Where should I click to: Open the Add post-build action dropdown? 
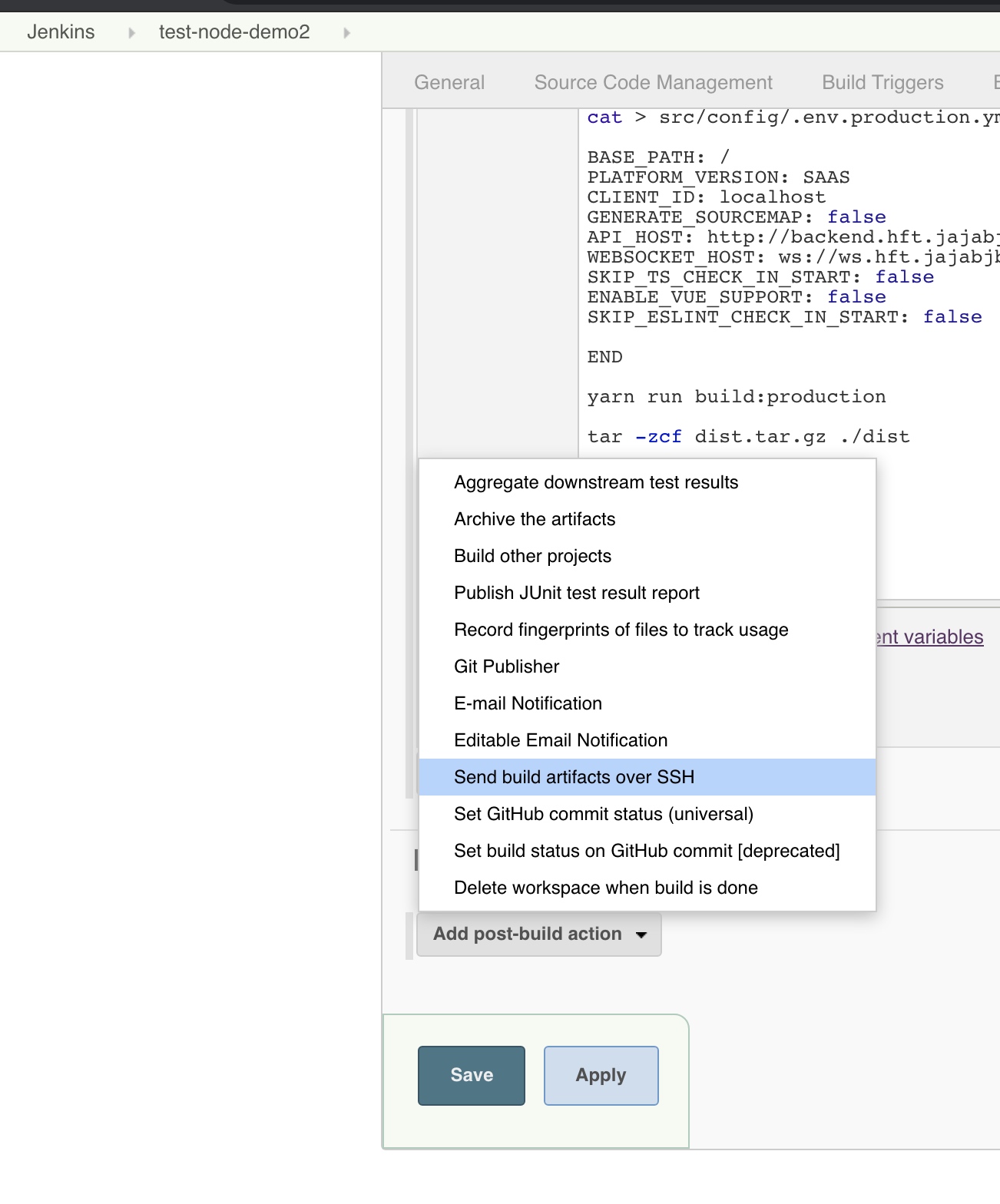pos(539,934)
